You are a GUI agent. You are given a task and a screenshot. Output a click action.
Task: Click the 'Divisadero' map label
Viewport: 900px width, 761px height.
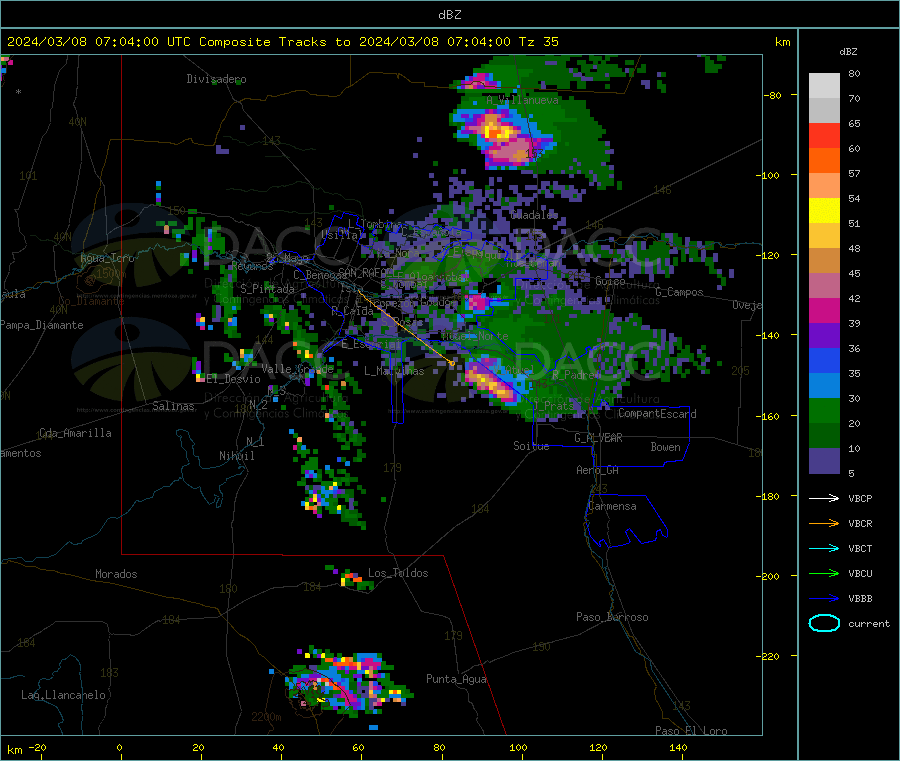pos(216,79)
